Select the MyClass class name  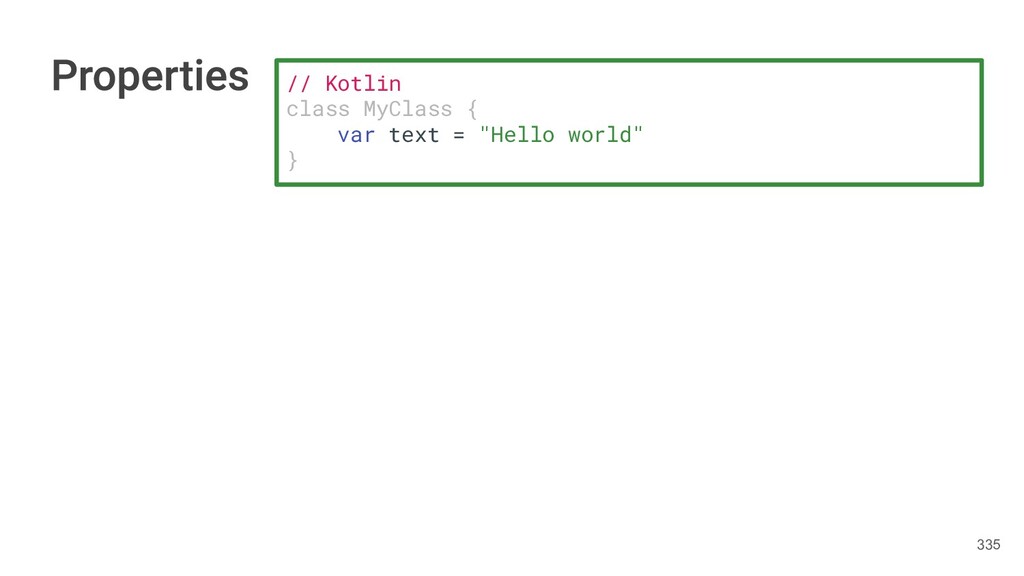coord(407,108)
